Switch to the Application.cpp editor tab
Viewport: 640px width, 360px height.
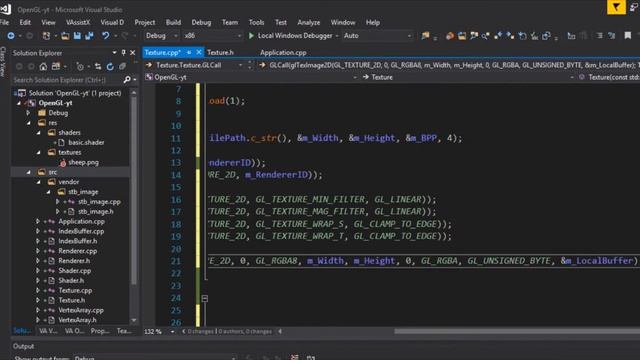pos(283,53)
